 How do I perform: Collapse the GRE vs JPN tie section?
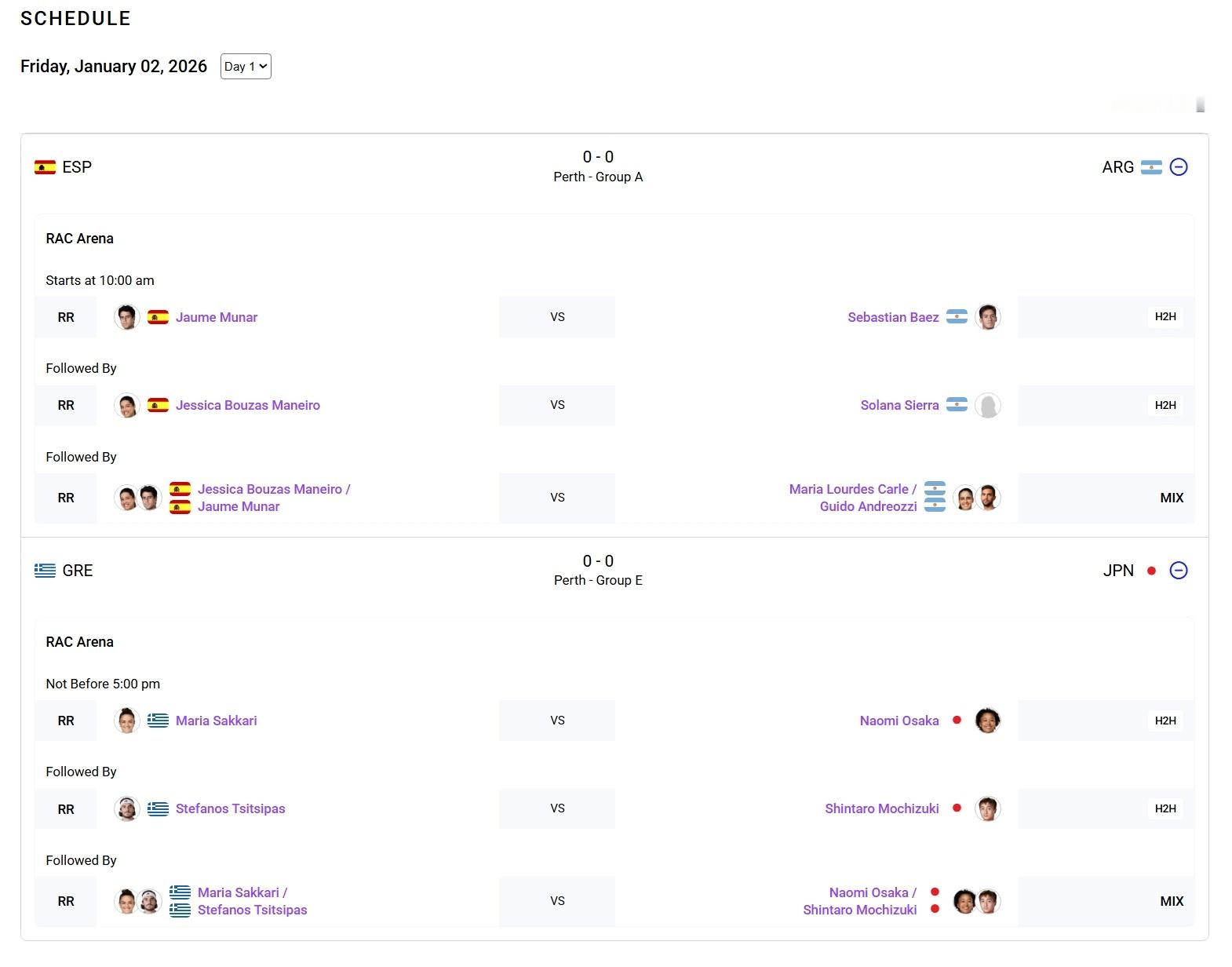tap(1178, 571)
